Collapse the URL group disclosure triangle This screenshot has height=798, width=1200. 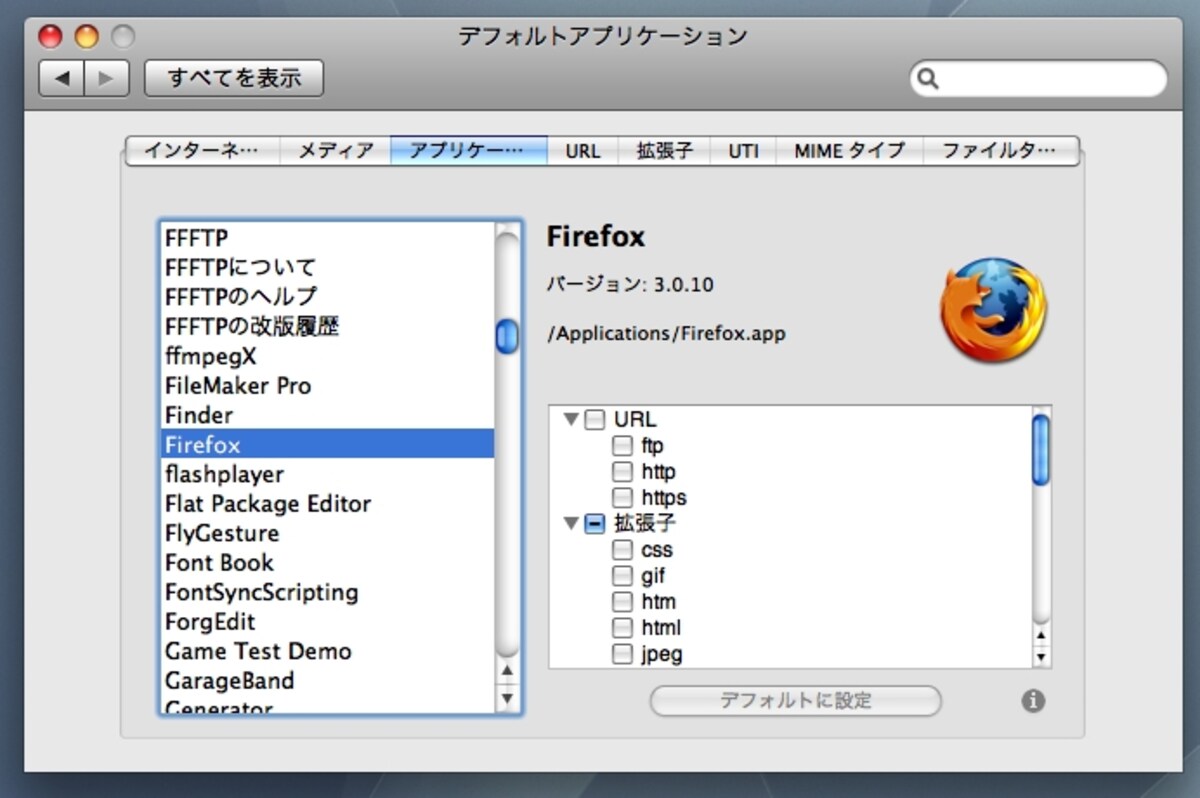[x=571, y=419]
